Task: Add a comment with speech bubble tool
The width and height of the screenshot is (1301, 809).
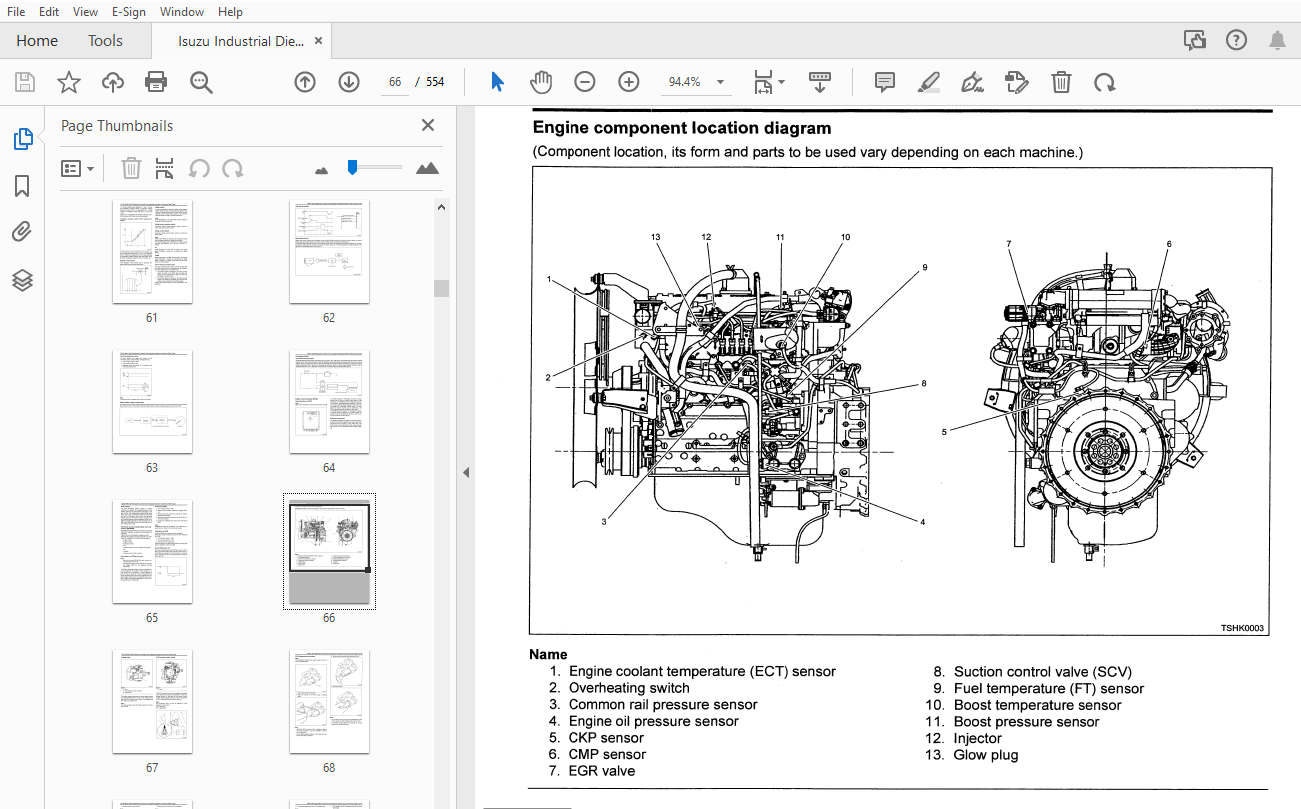Action: [884, 82]
